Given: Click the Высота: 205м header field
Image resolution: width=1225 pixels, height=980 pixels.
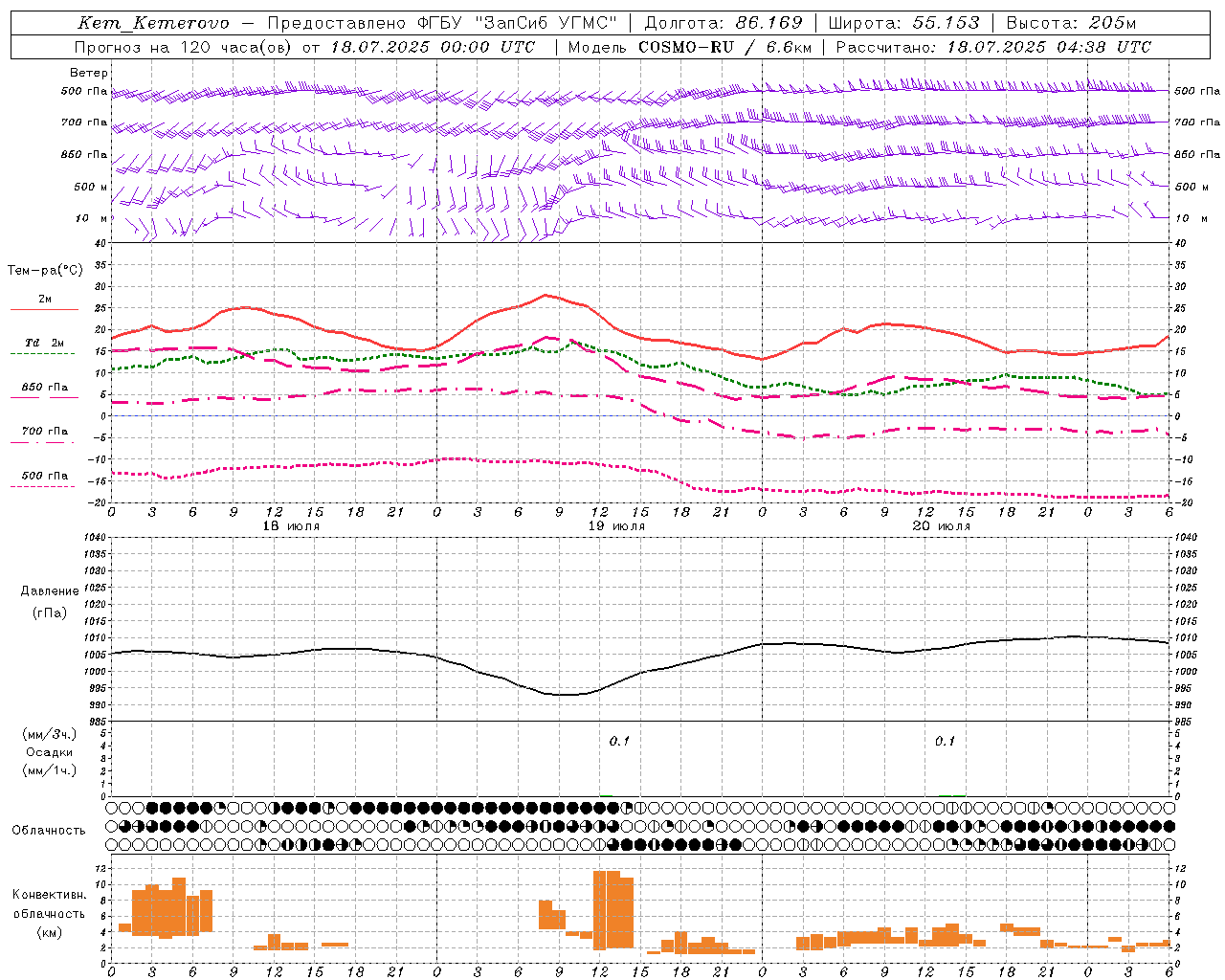Looking at the screenshot, I should (1071, 23).
